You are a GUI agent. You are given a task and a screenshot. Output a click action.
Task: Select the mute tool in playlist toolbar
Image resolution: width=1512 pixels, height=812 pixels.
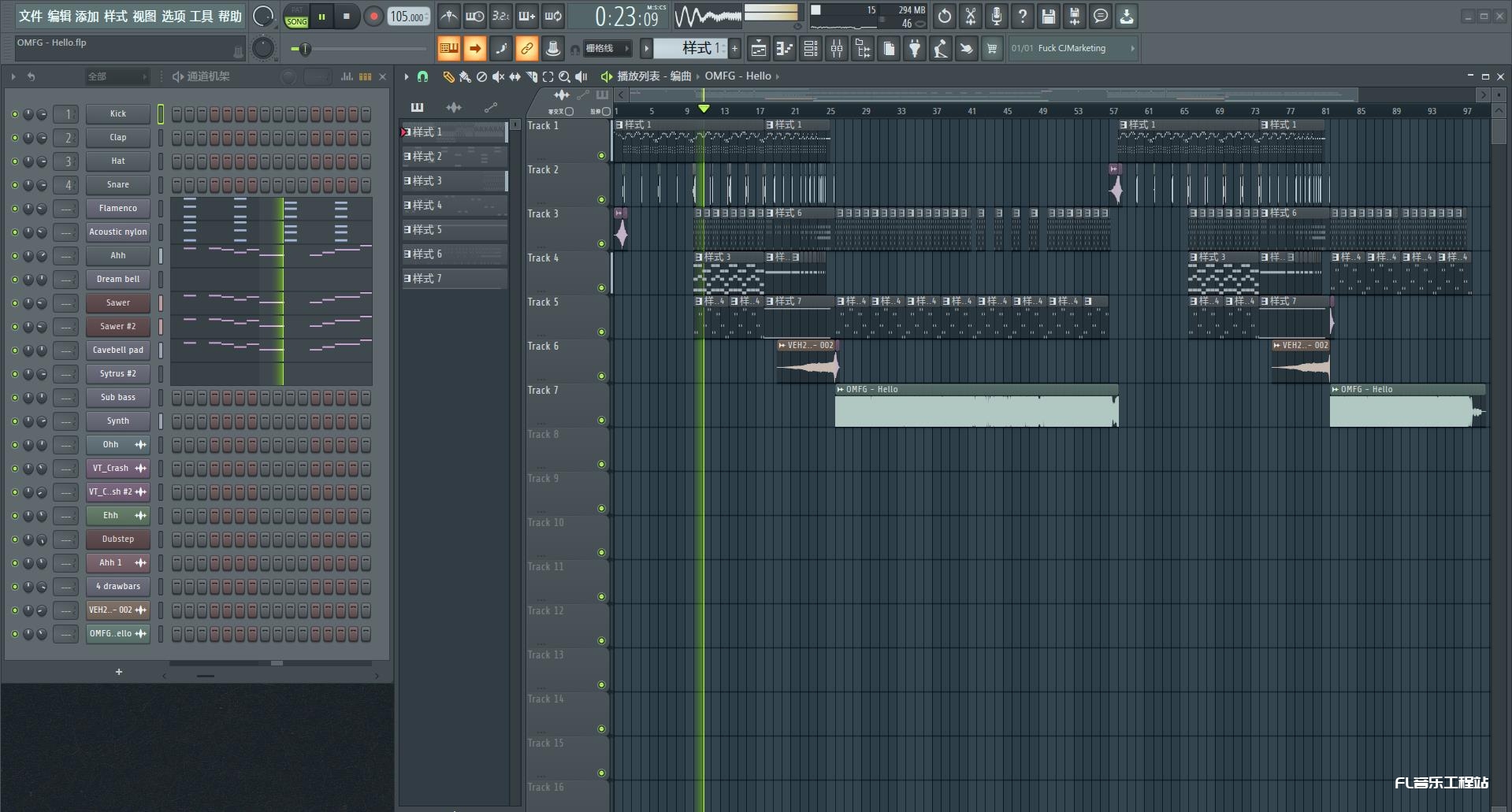(x=498, y=76)
